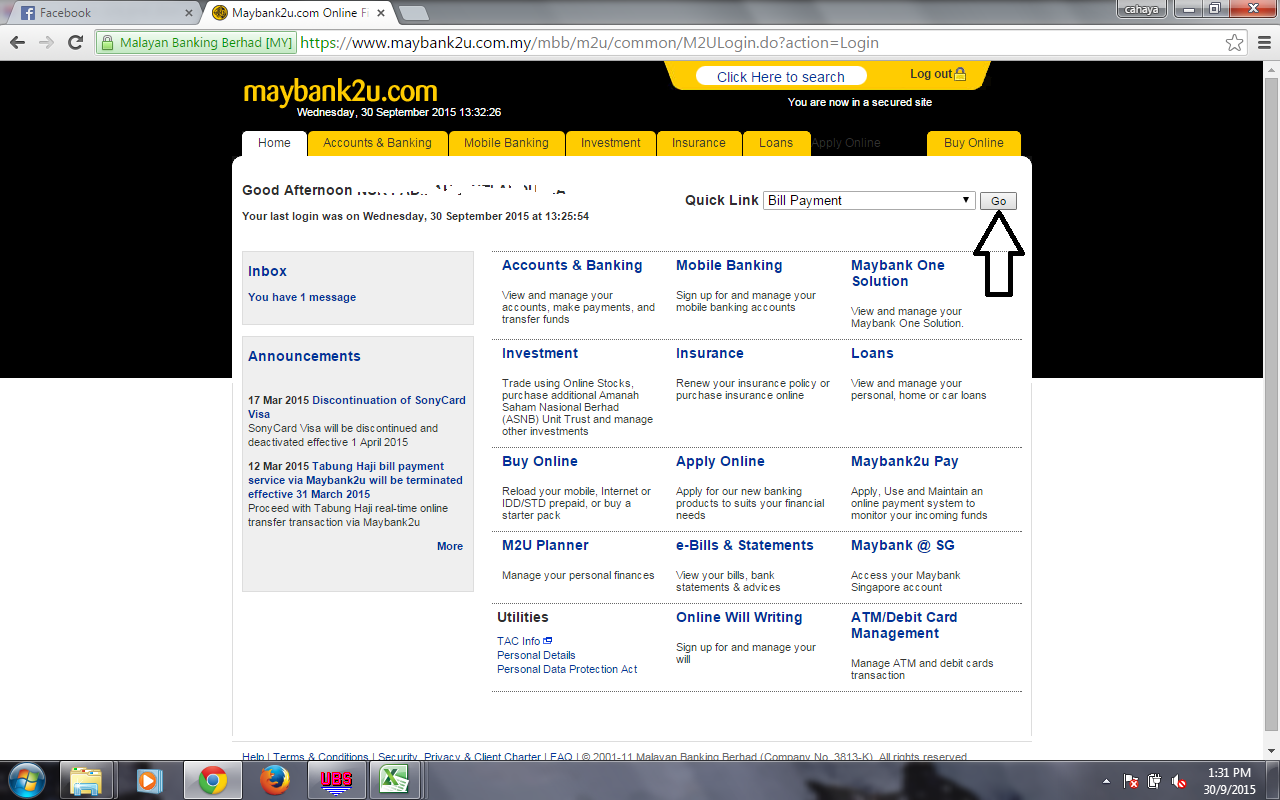This screenshot has width=1280, height=800.
Task: Click the Investment section heading link
Action: pyautogui.click(x=540, y=353)
